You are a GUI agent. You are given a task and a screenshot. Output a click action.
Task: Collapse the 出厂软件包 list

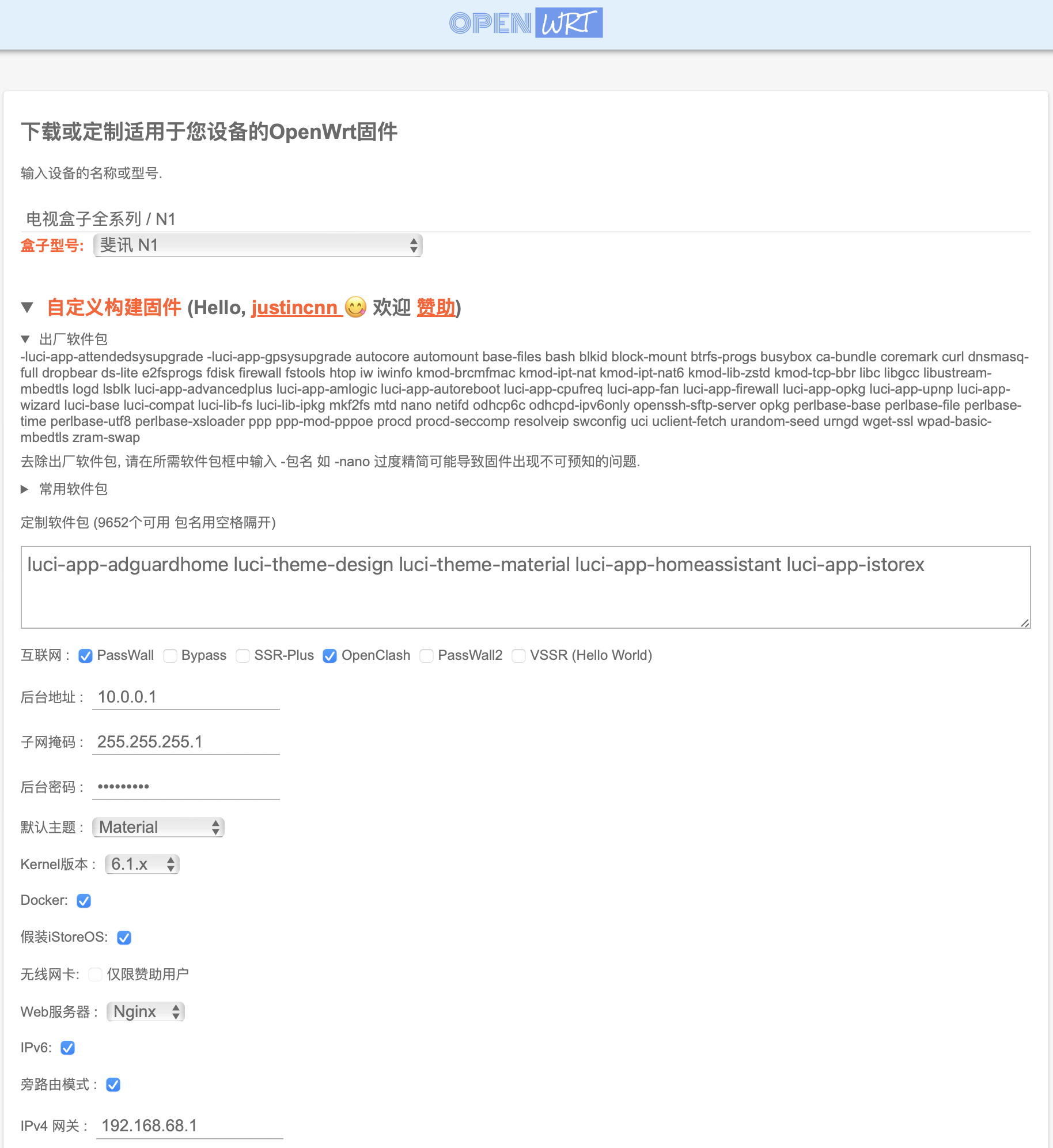coord(25,339)
